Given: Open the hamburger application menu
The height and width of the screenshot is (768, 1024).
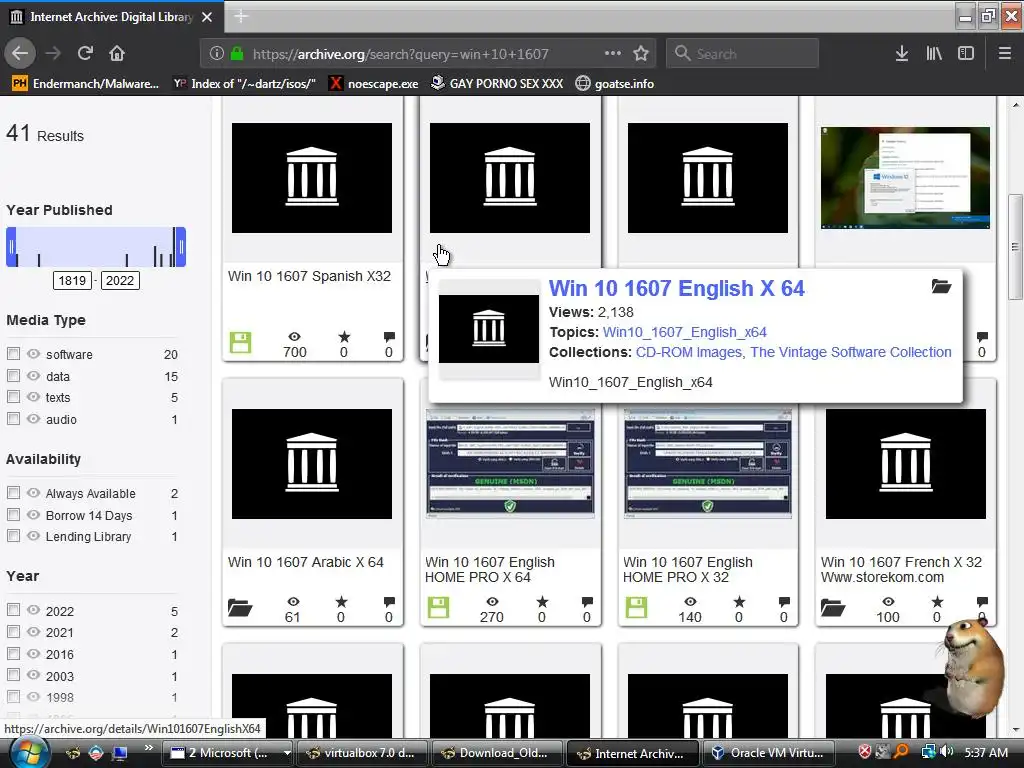Looking at the screenshot, I should pos(1005,54).
